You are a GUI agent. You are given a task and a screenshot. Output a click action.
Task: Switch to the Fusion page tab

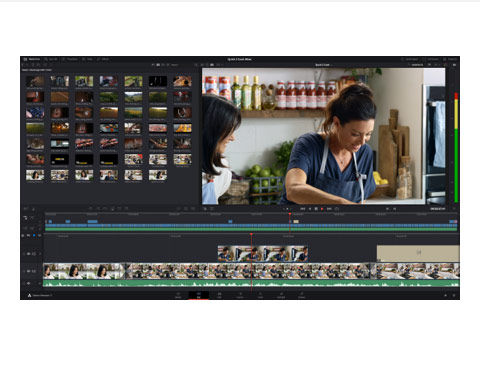[x=240, y=295]
